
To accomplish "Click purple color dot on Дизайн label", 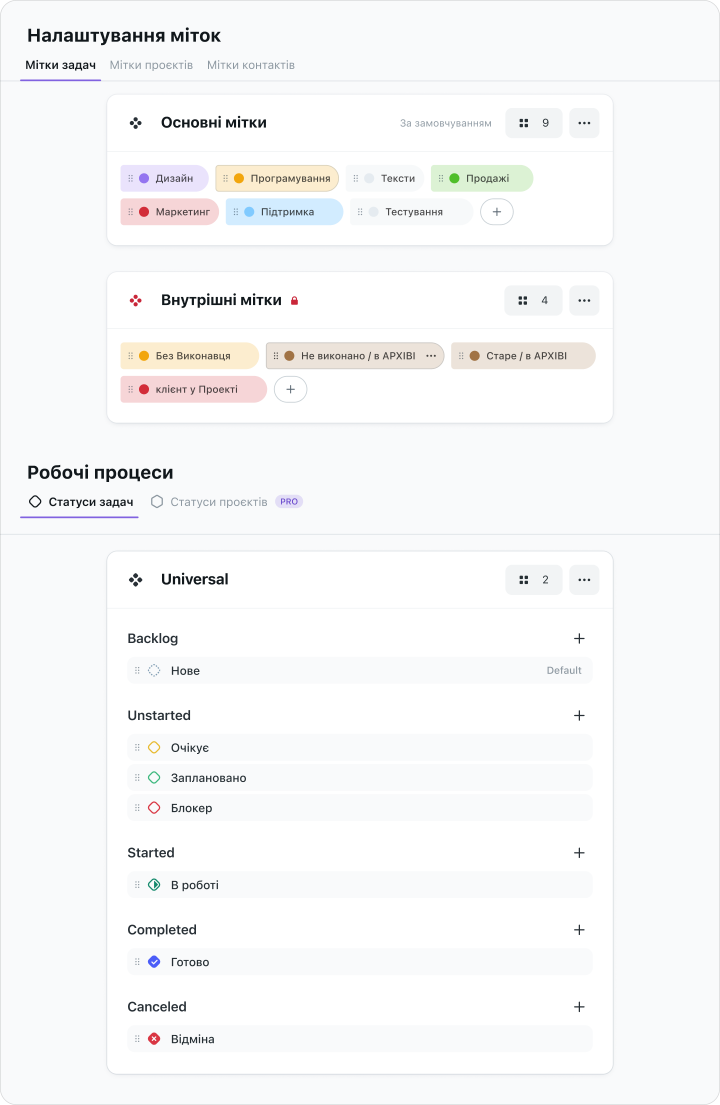I will click(144, 178).
